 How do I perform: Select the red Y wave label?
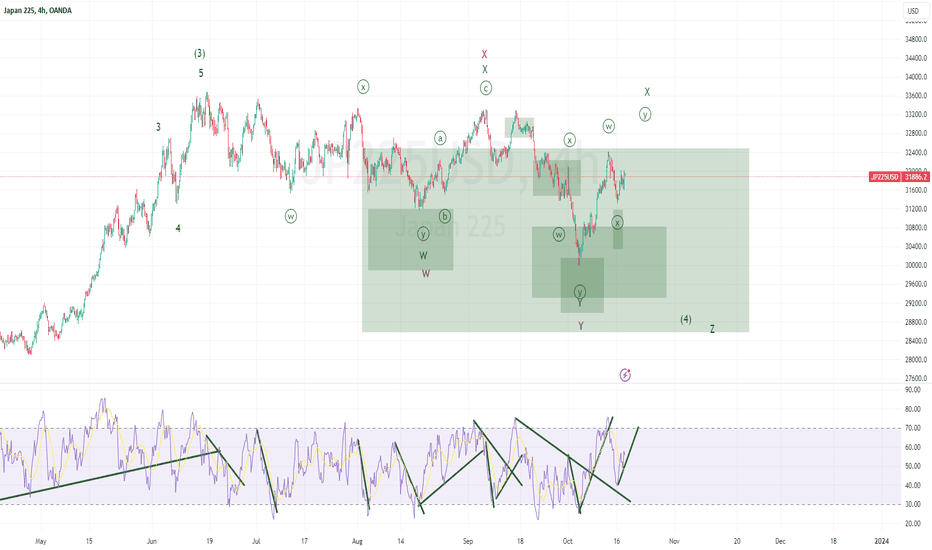coord(581,326)
